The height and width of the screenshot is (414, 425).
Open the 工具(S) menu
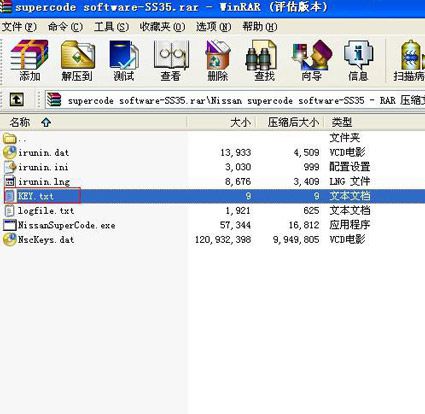pyautogui.click(x=111, y=26)
